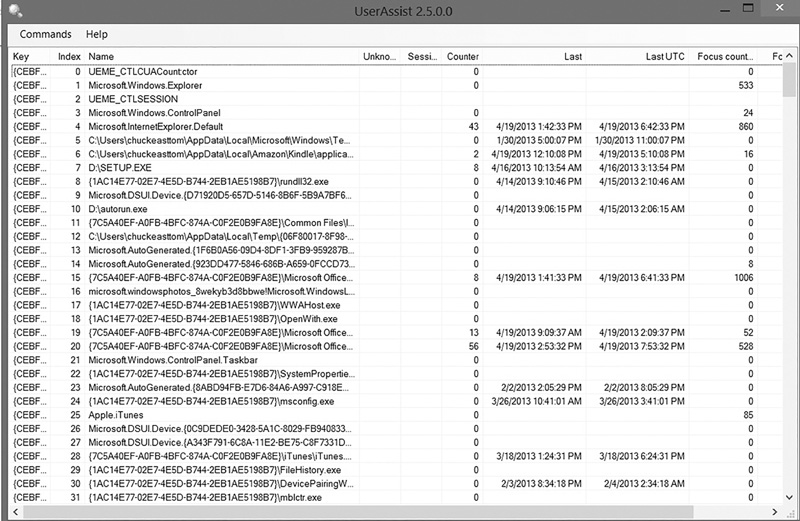Click the 1/30/2013 5:00:07 PM Last value

[x=538, y=140]
